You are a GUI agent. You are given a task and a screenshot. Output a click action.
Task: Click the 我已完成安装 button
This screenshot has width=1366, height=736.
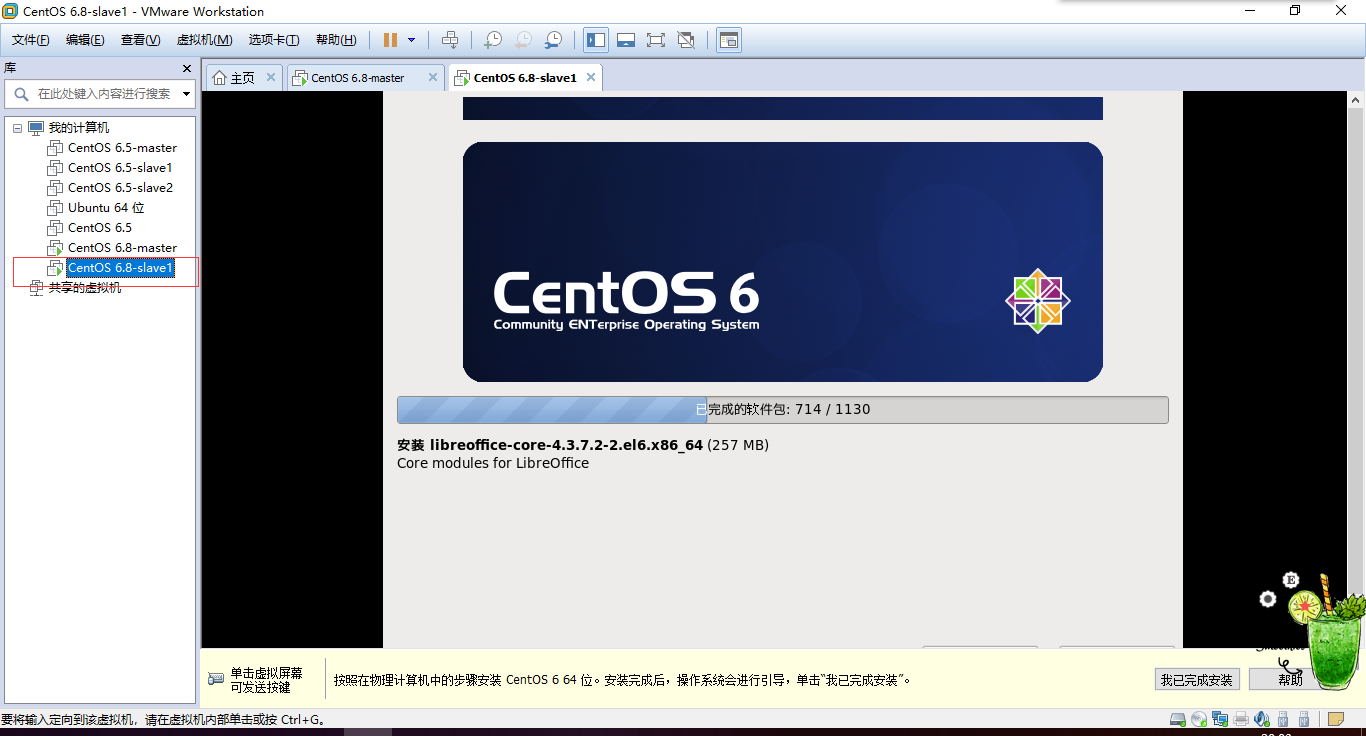point(1196,679)
